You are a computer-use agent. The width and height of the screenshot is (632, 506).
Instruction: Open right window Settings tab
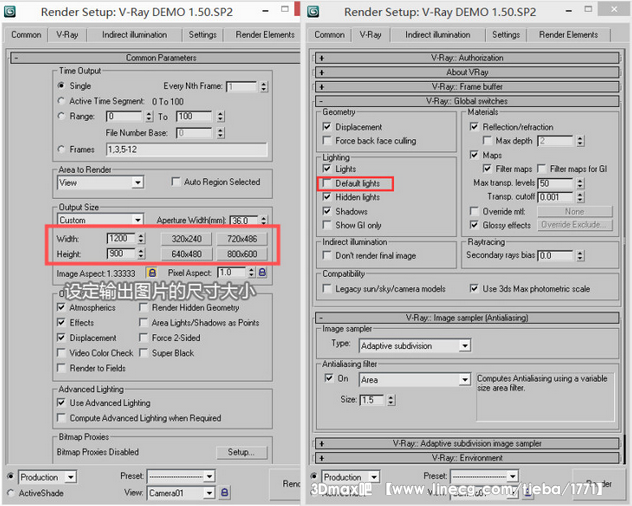click(x=506, y=35)
